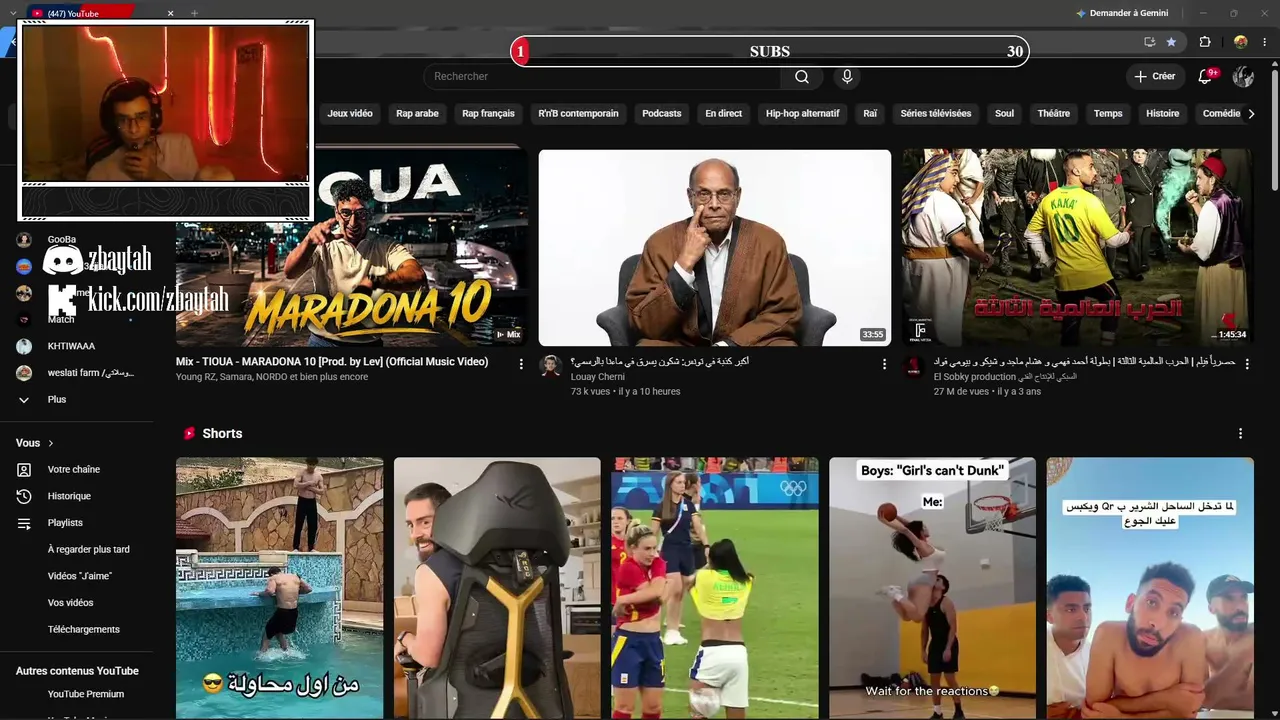The width and height of the screenshot is (1280, 720).
Task: Start voice search with the microphone
Action: [x=847, y=77]
